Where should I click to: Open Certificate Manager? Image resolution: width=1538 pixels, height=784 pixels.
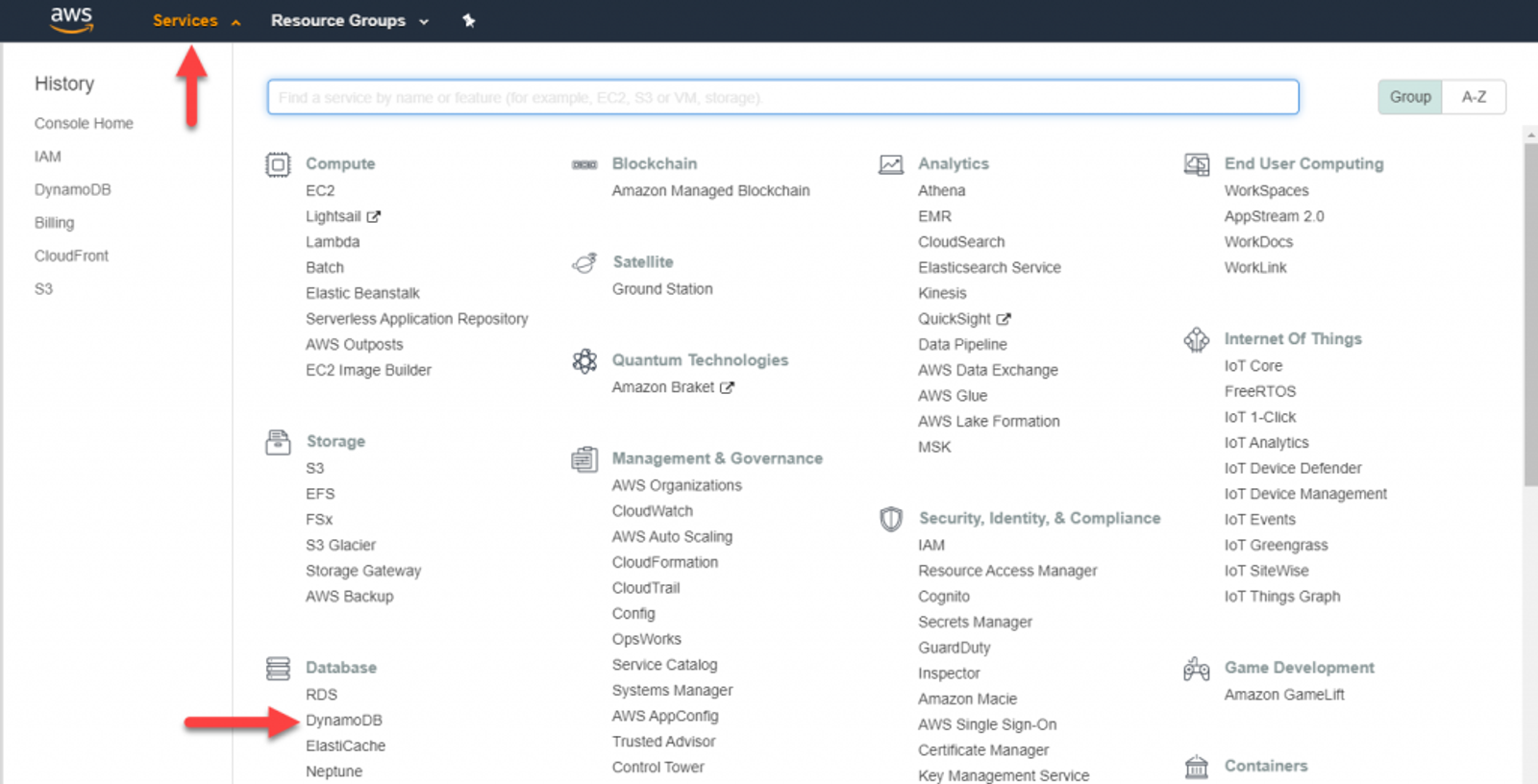click(983, 750)
